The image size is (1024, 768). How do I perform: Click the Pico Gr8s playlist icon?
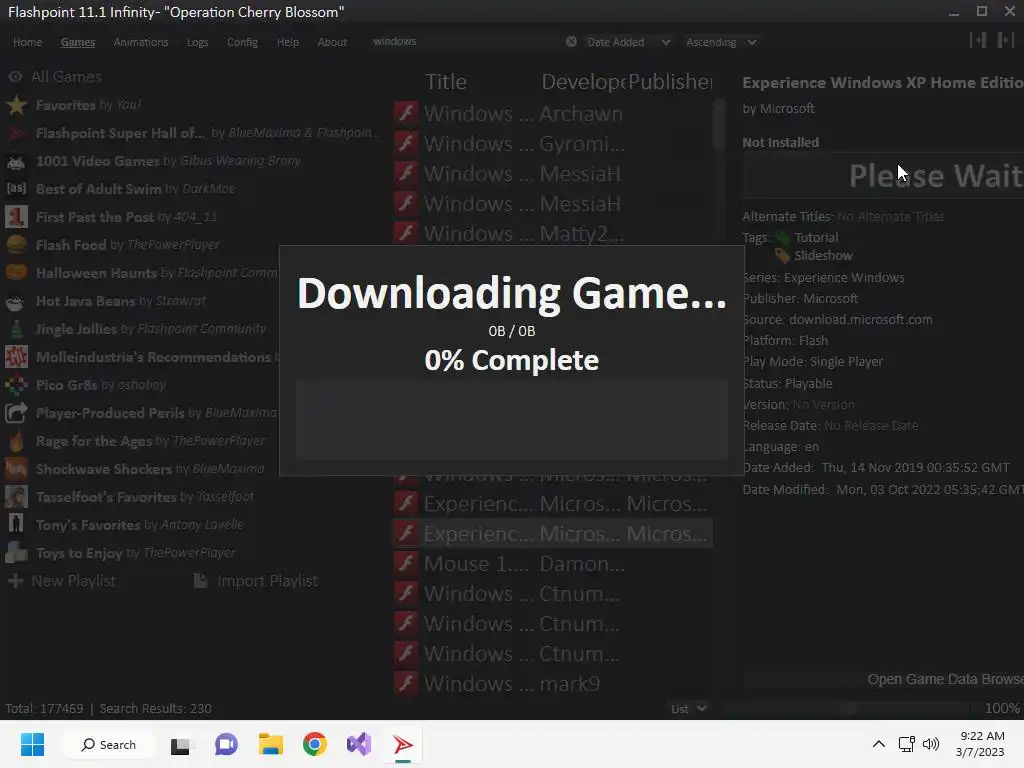click(x=16, y=385)
